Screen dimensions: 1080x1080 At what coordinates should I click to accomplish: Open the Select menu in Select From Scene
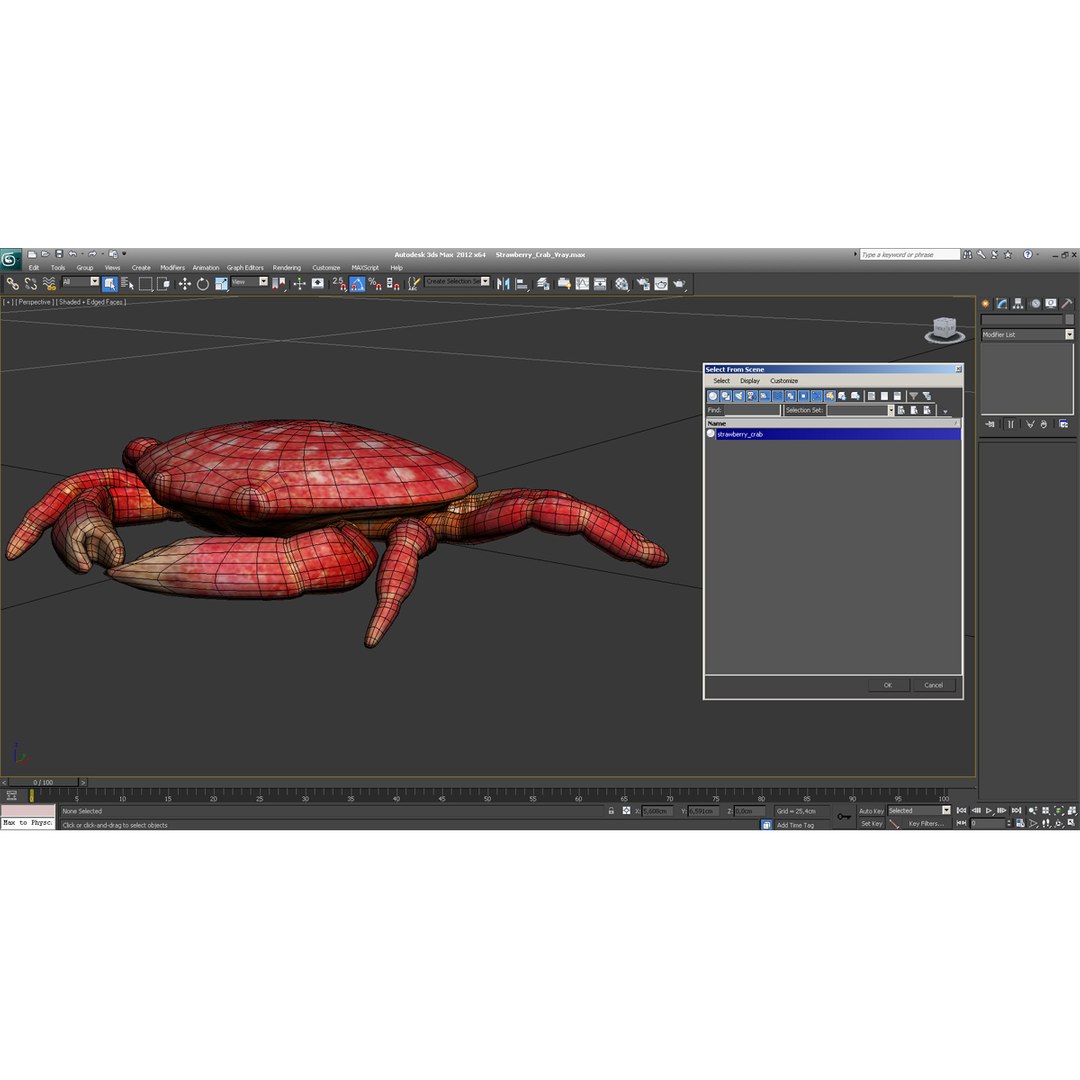(x=721, y=381)
